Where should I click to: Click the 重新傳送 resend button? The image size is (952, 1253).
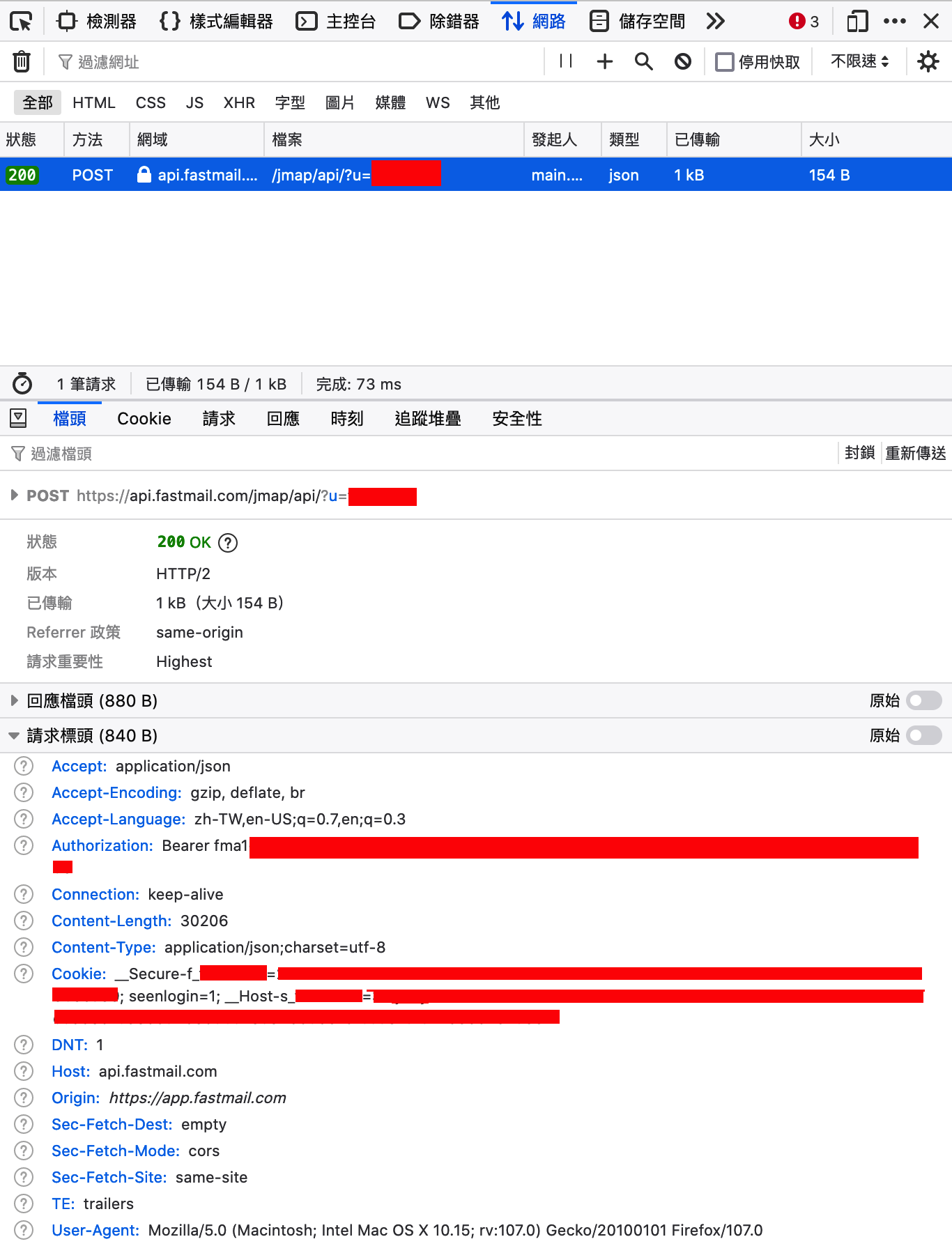tap(916, 453)
